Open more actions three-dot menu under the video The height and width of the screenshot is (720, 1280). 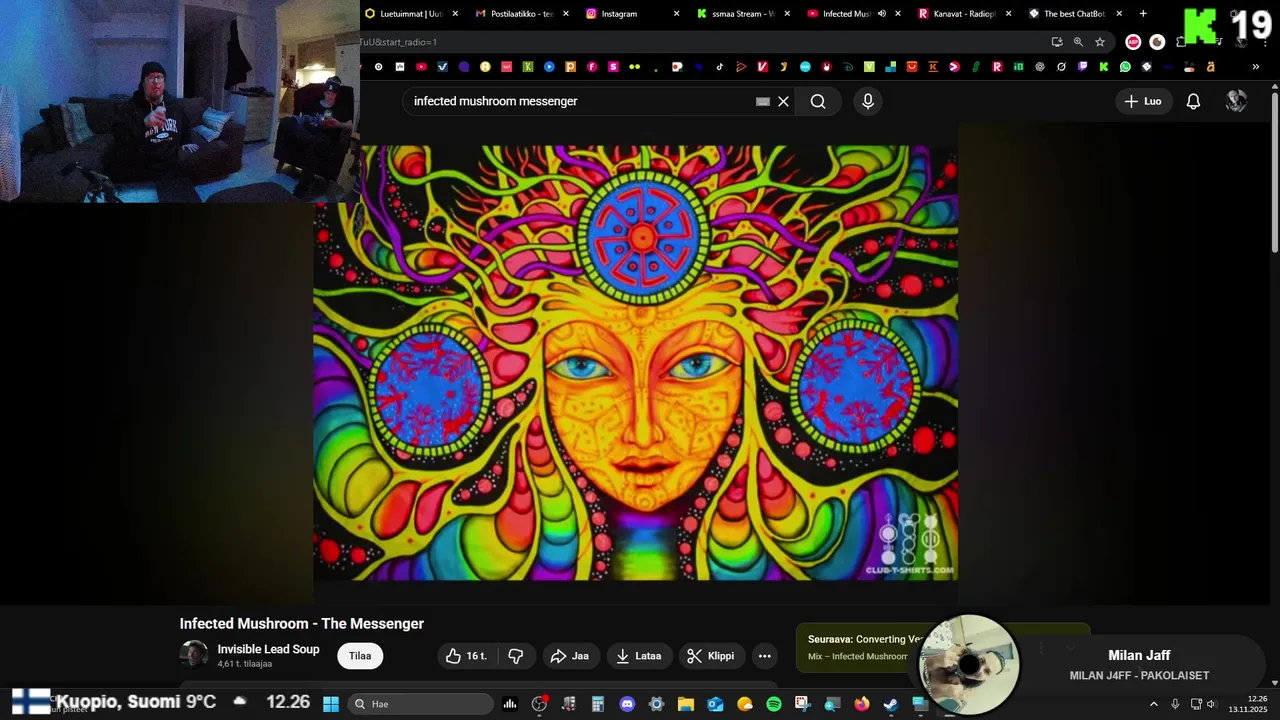click(765, 656)
